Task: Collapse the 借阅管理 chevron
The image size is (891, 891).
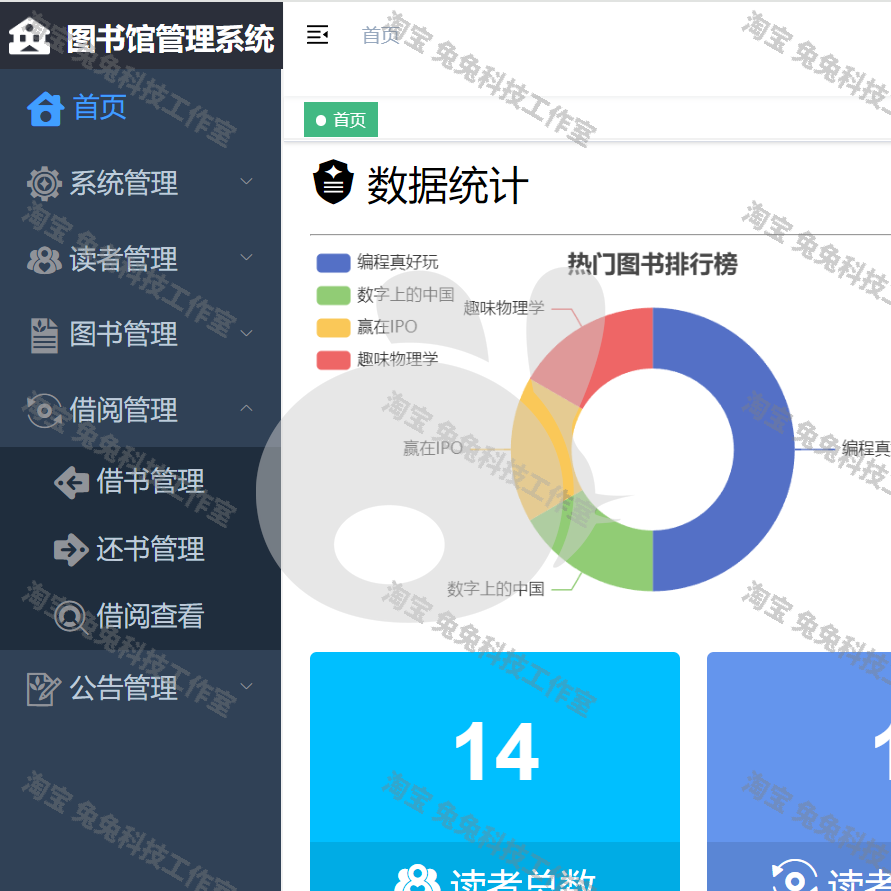Action: [x=246, y=408]
